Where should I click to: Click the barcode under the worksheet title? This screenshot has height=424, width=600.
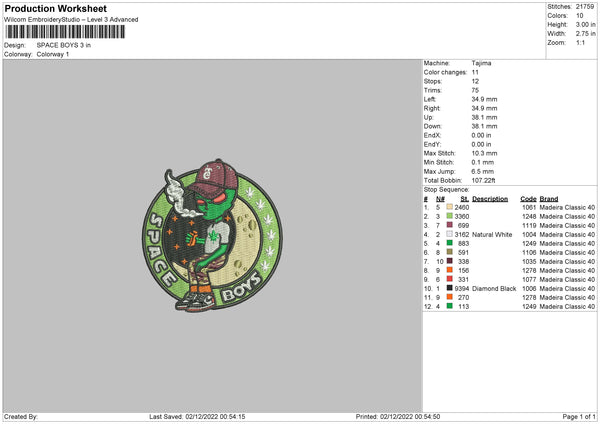65,32
